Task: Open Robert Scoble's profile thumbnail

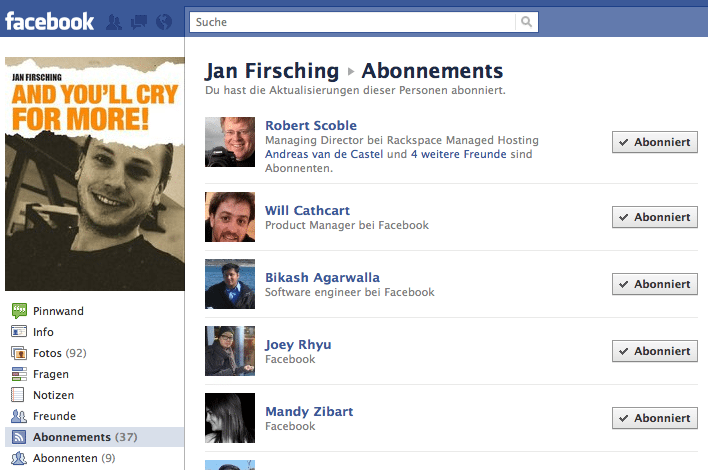Action: (230, 142)
